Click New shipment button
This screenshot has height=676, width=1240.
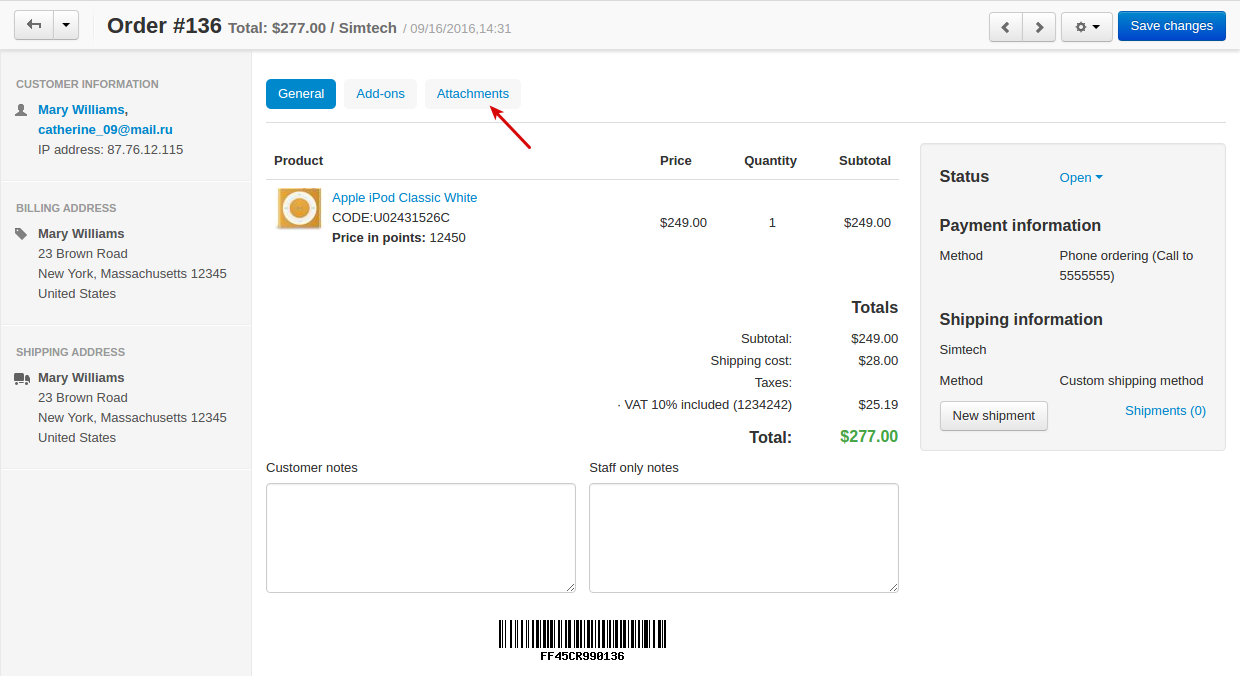[x=994, y=416]
